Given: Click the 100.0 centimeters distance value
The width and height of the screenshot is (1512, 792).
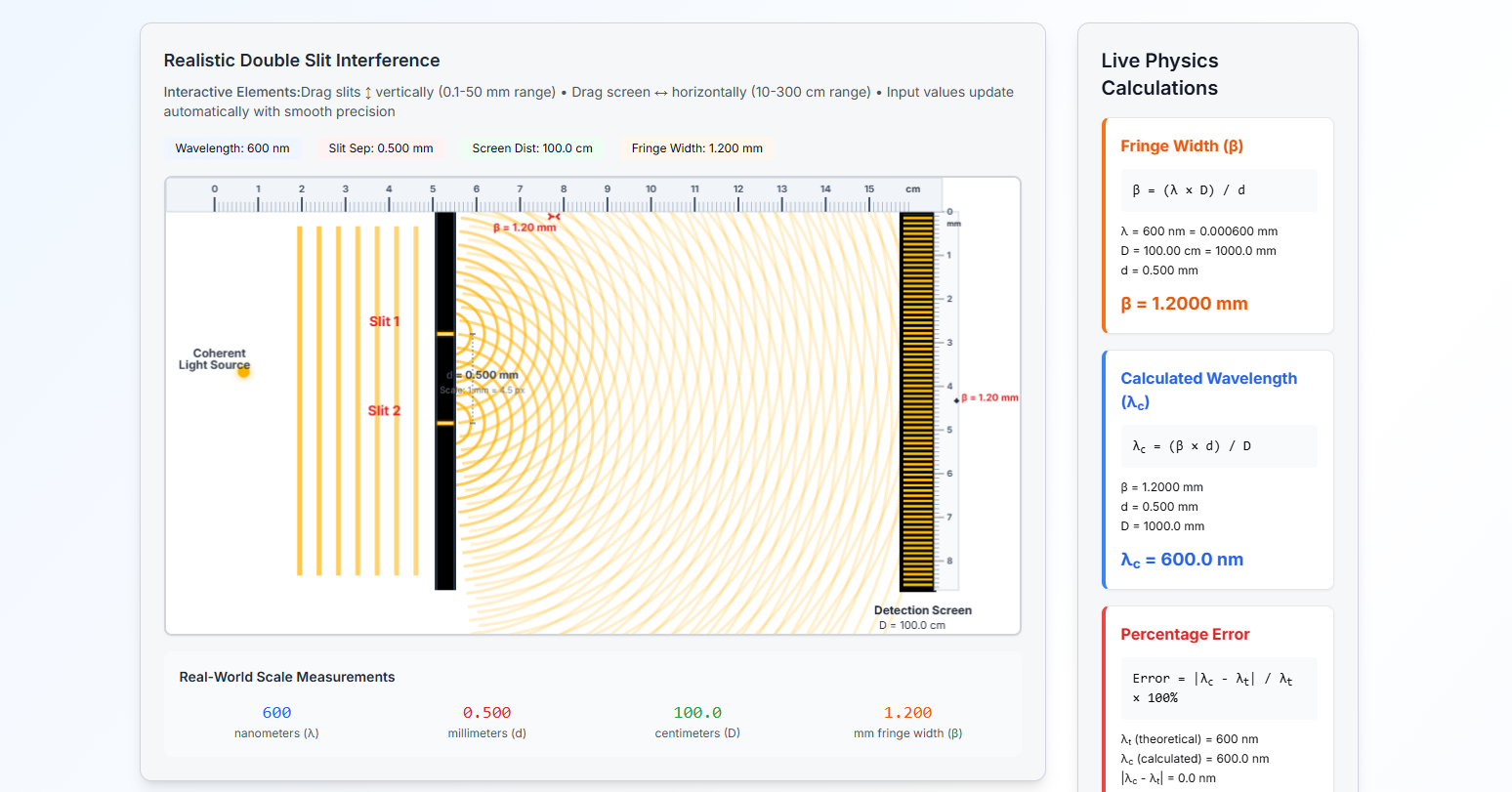Looking at the screenshot, I should tap(697, 713).
